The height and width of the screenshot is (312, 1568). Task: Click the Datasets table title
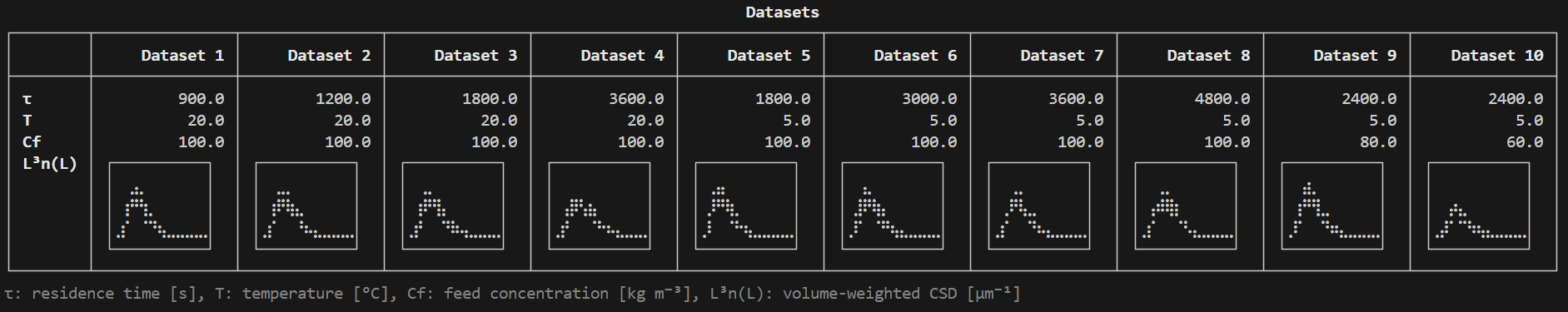pyautogui.click(x=782, y=12)
